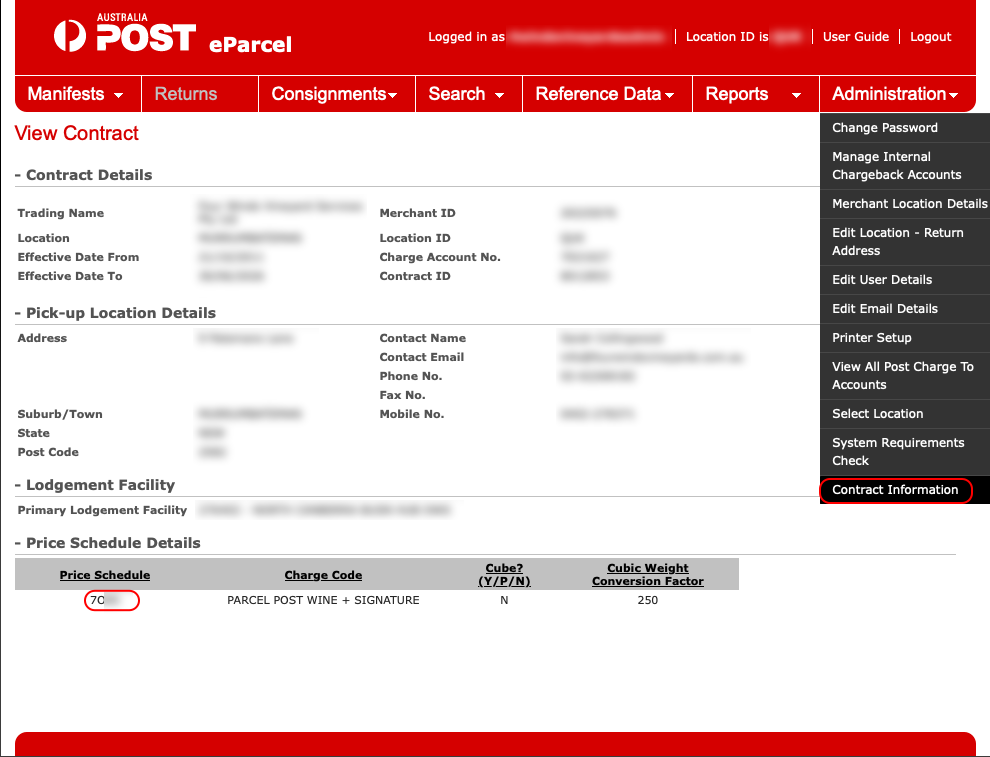Open the Administration menu

pos(897,94)
